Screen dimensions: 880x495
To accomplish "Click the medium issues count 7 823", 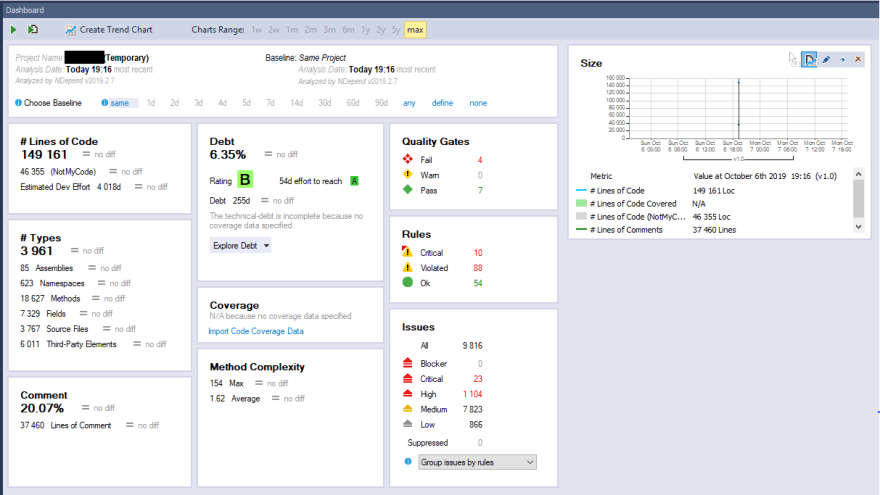I will (x=472, y=410).
